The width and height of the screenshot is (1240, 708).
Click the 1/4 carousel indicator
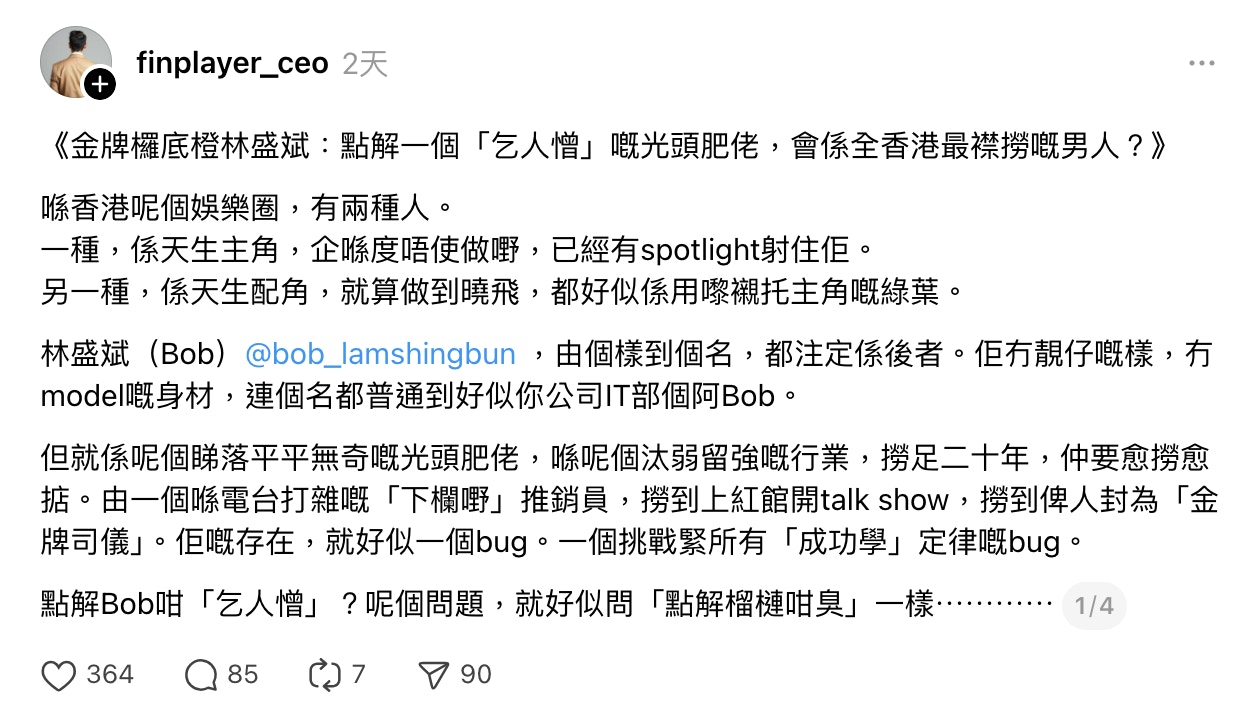pos(1094,607)
